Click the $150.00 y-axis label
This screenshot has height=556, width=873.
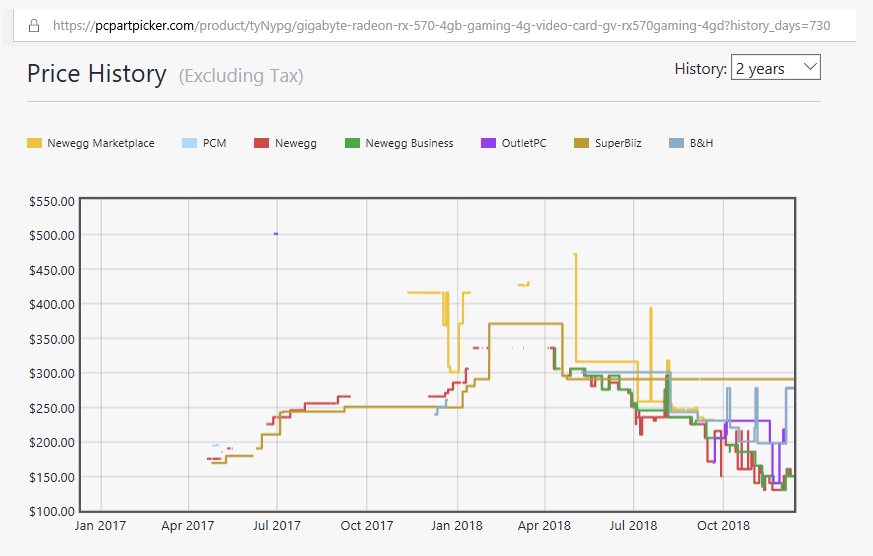pyautogui.click(x=52, y=478)
